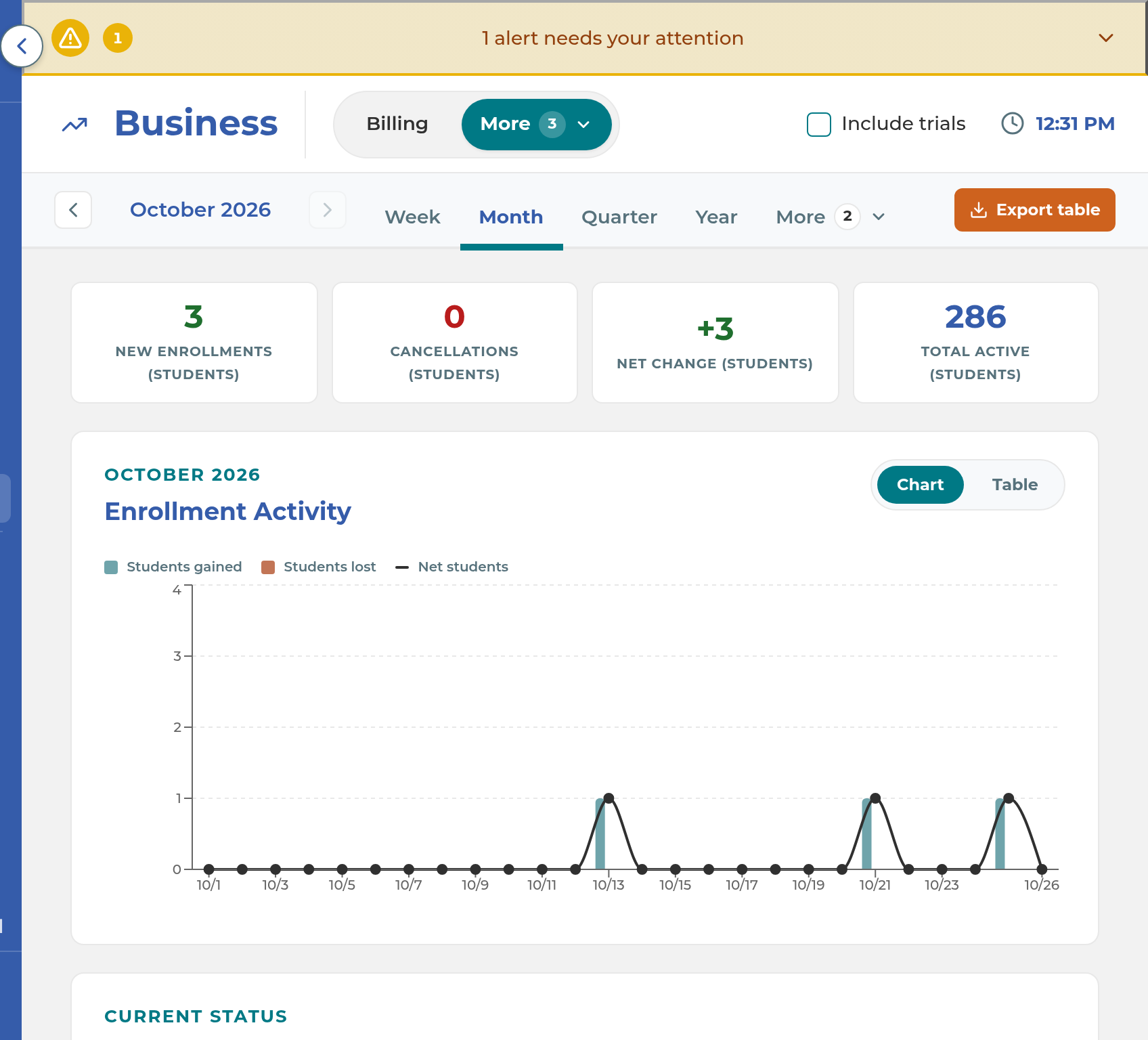
Task: Click the New Enrollments card
Action: tap(194, 343)
